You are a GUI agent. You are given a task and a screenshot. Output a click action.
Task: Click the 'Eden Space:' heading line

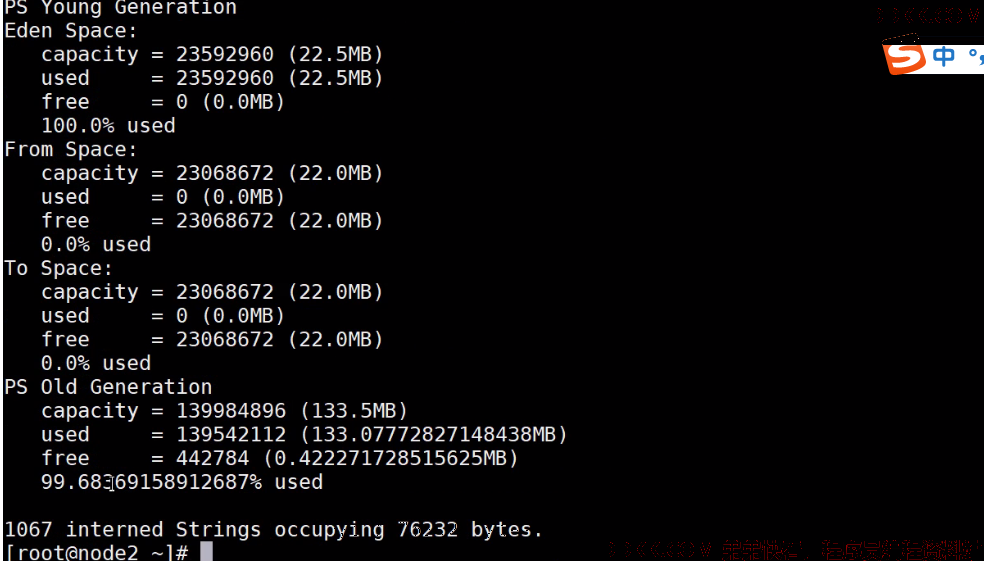(70, 31)
